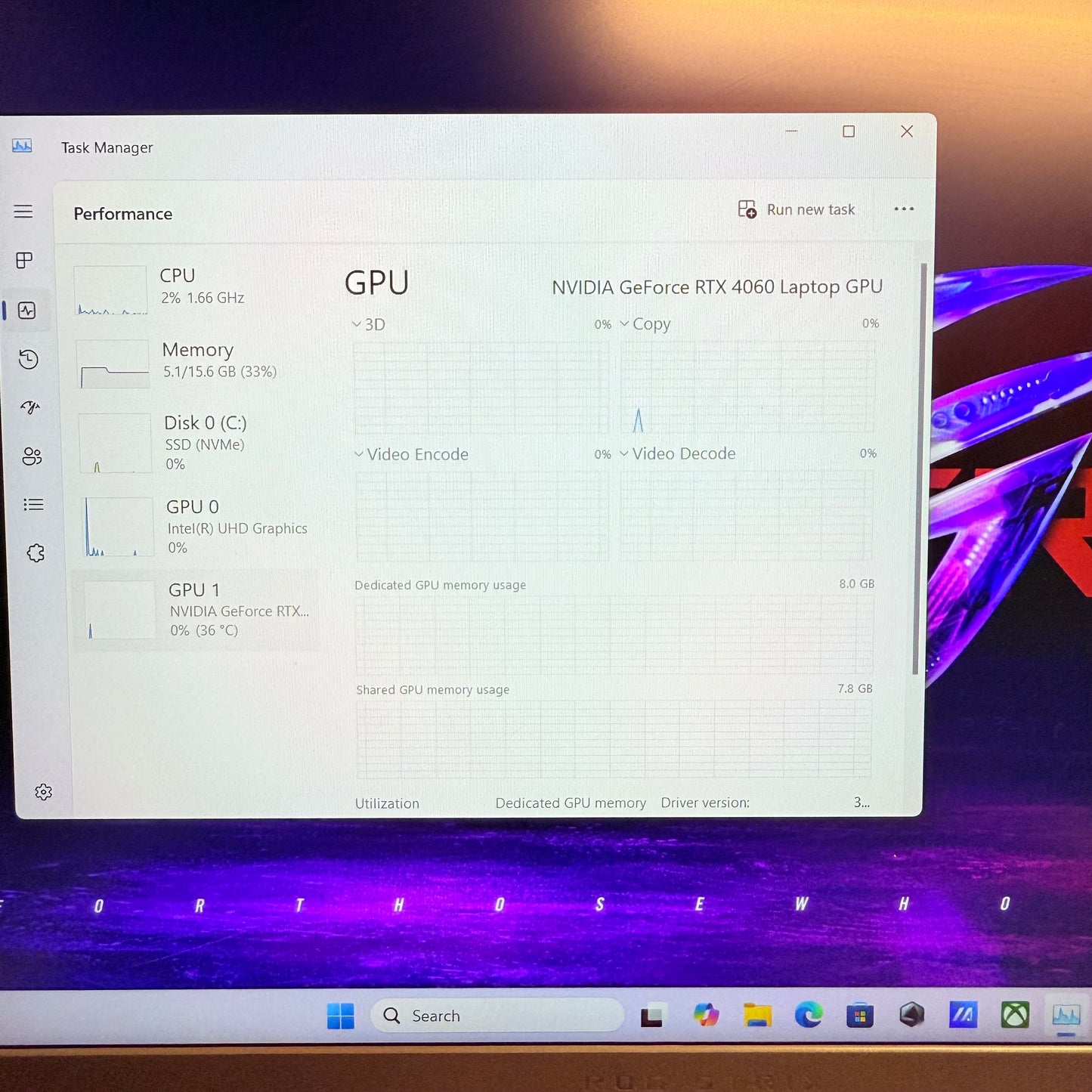Click the 8.0 GB dedicated memory value
The width and height of the screenshot is (1092, 1092).
(857, 583)
